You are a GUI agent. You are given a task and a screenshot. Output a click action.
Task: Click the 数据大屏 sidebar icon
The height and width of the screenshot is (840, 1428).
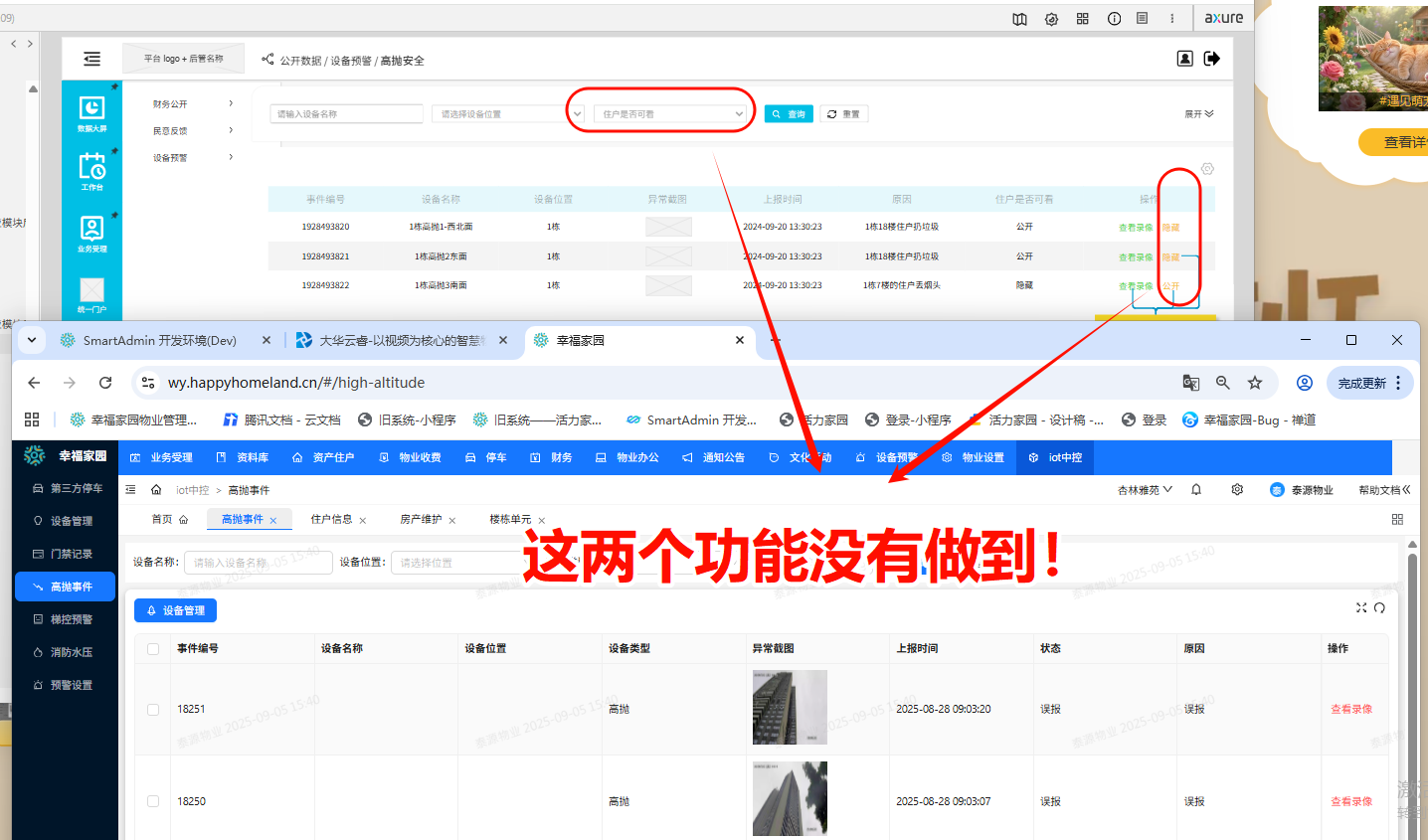(91, 111)
